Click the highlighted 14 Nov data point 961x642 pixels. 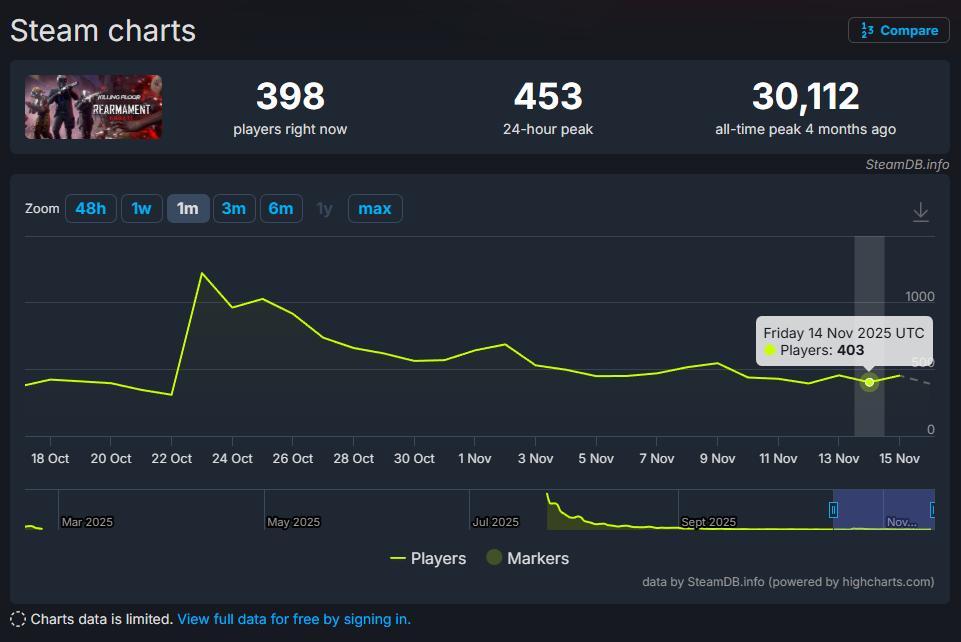[869, 382]
